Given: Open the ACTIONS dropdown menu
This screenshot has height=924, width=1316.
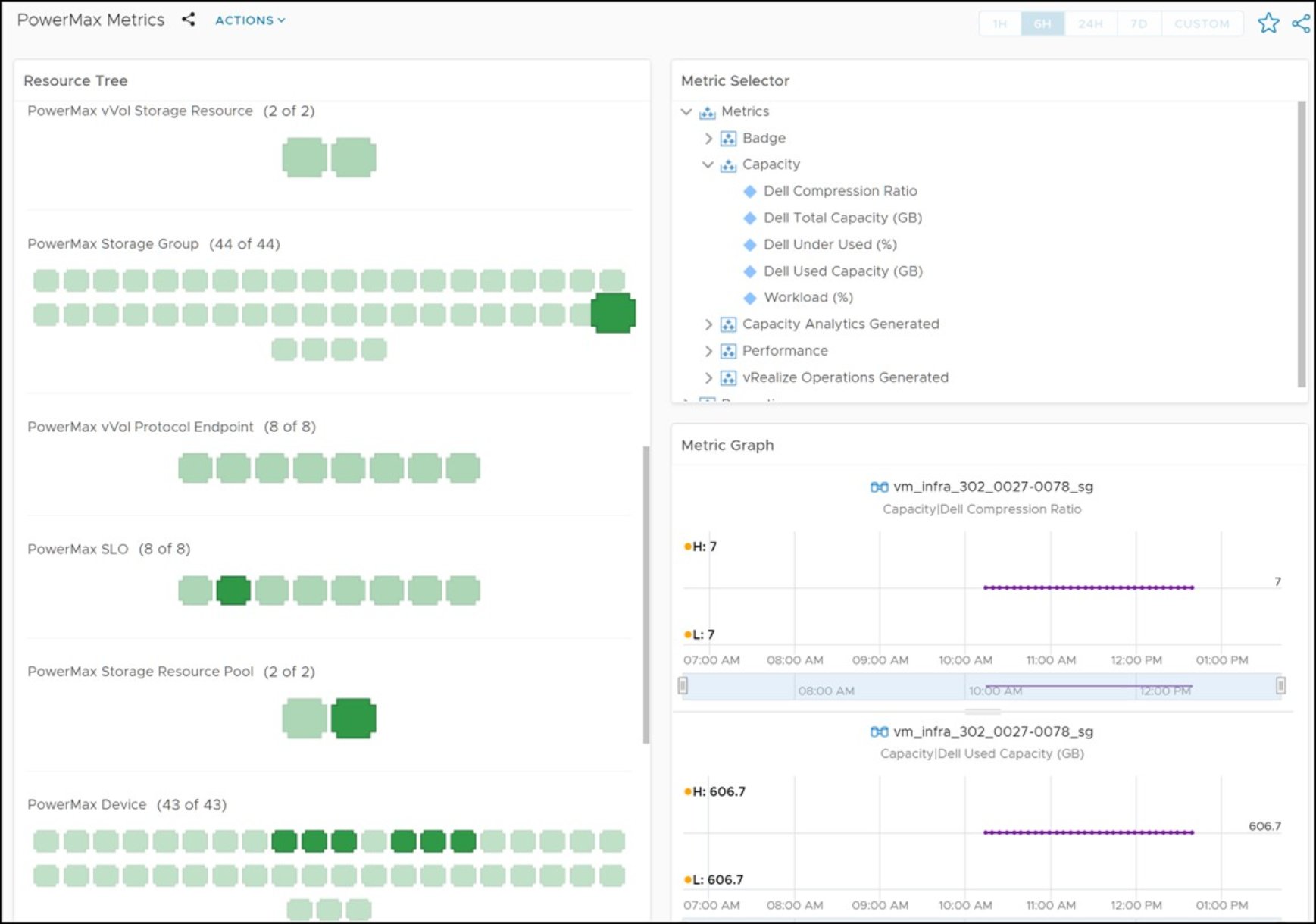Looking at the screenshot, I should pyautogui.click(x=250, y=20).
